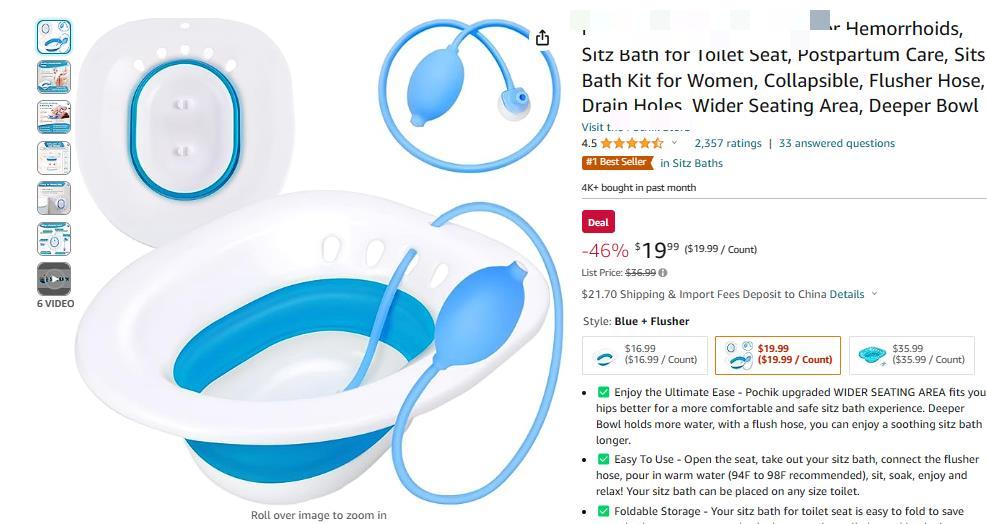Screen dimensions: 987x524
Task: Select the $35.99 style option
Action: pos(911,355)
